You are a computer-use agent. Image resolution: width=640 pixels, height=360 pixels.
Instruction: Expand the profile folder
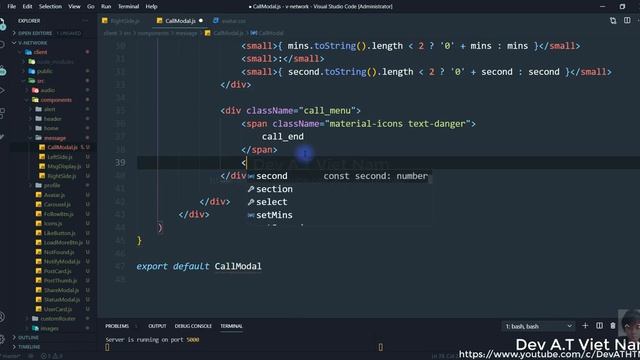(x=52, y=185)
